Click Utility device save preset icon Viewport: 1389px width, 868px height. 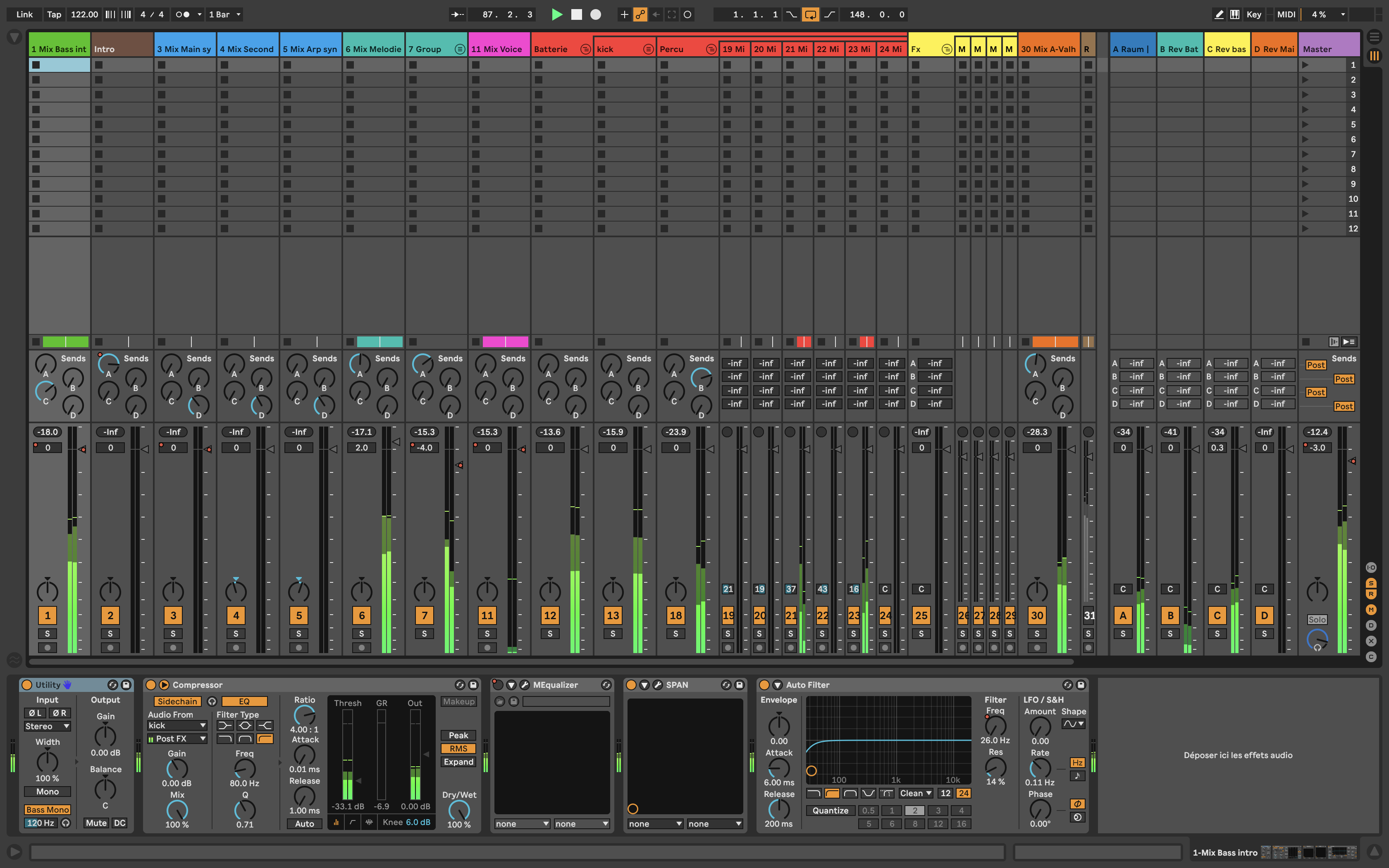click(126, 685)
